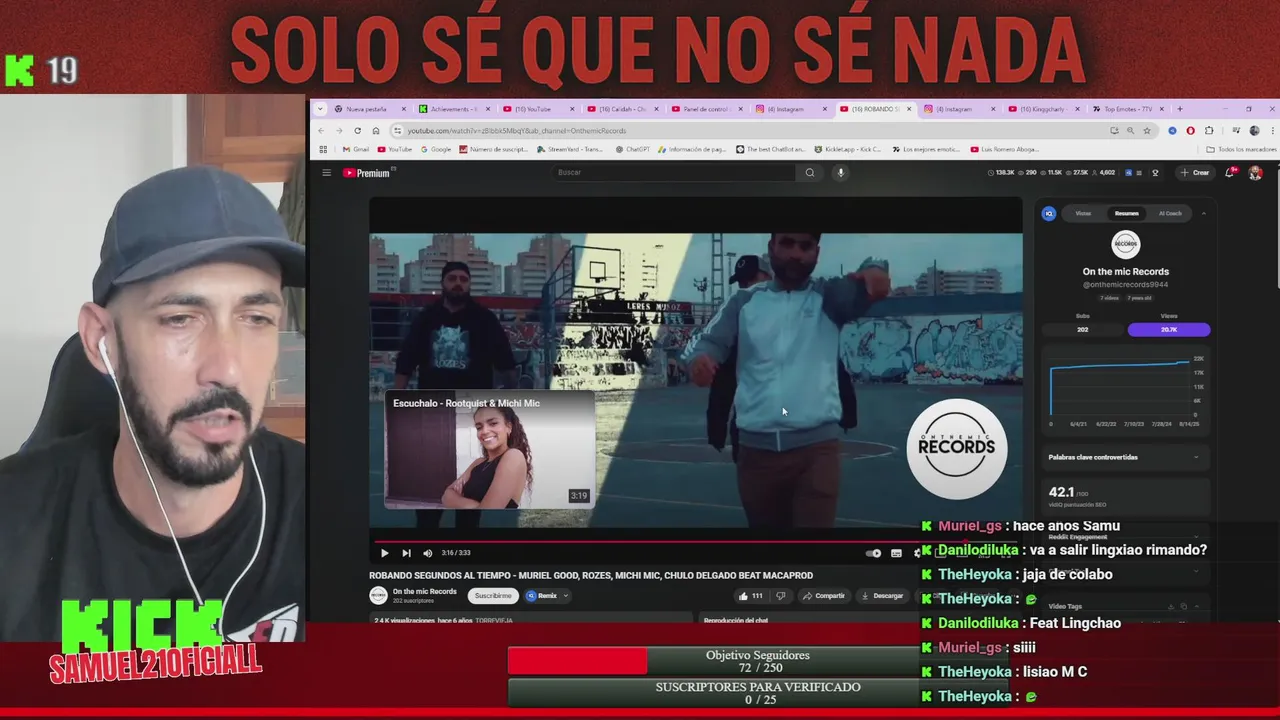Image resolution: width=1280 pixels, height=720 pixels.
Task: Open the YouTube hamburger guide menu
Action: (x=326, y=173)
